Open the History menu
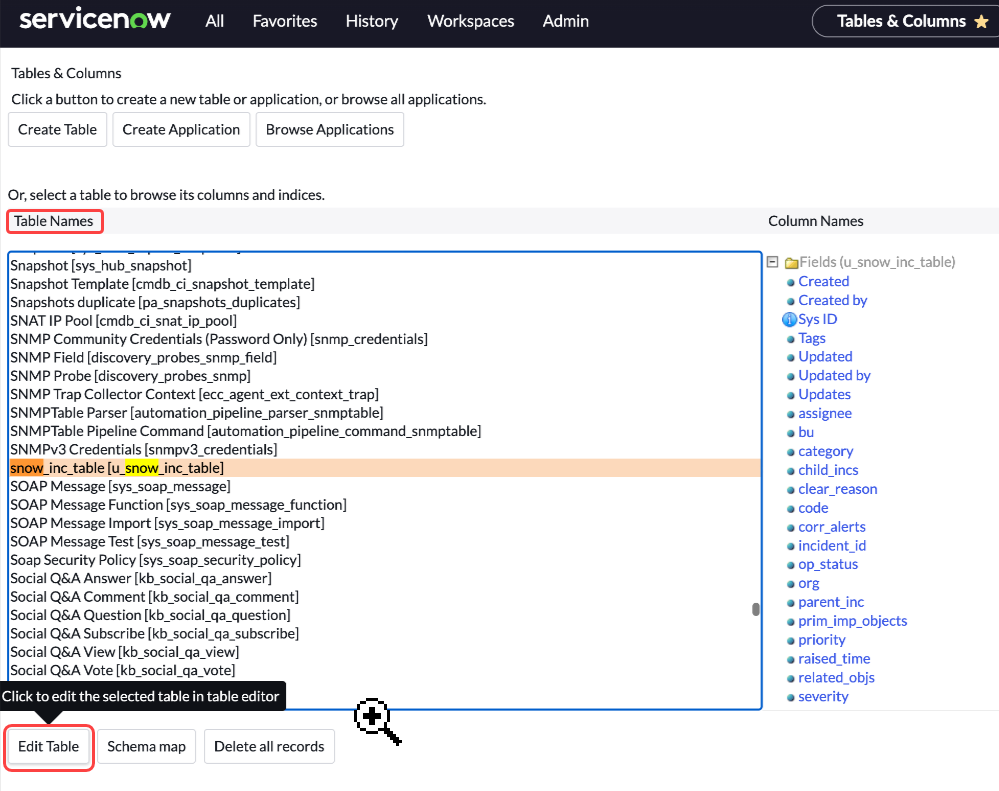999x791 pixels. (372, 21)
